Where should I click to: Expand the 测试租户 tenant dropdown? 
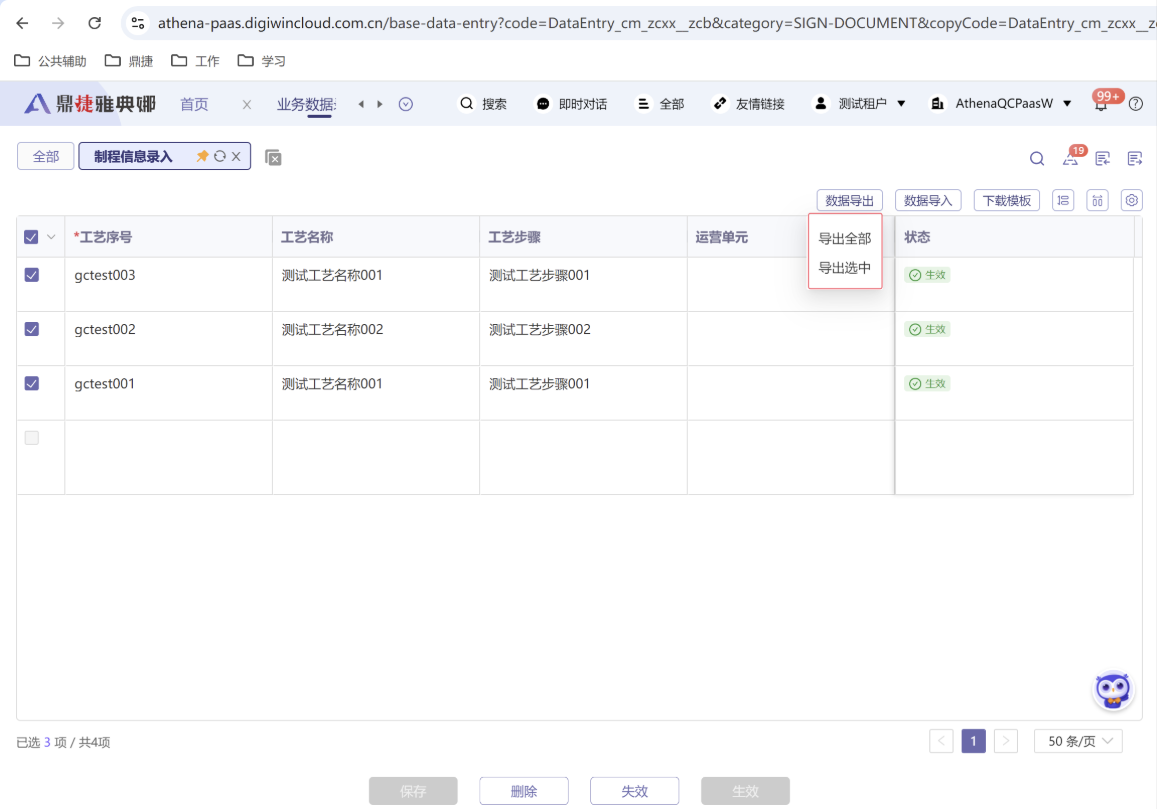(860, 103)
